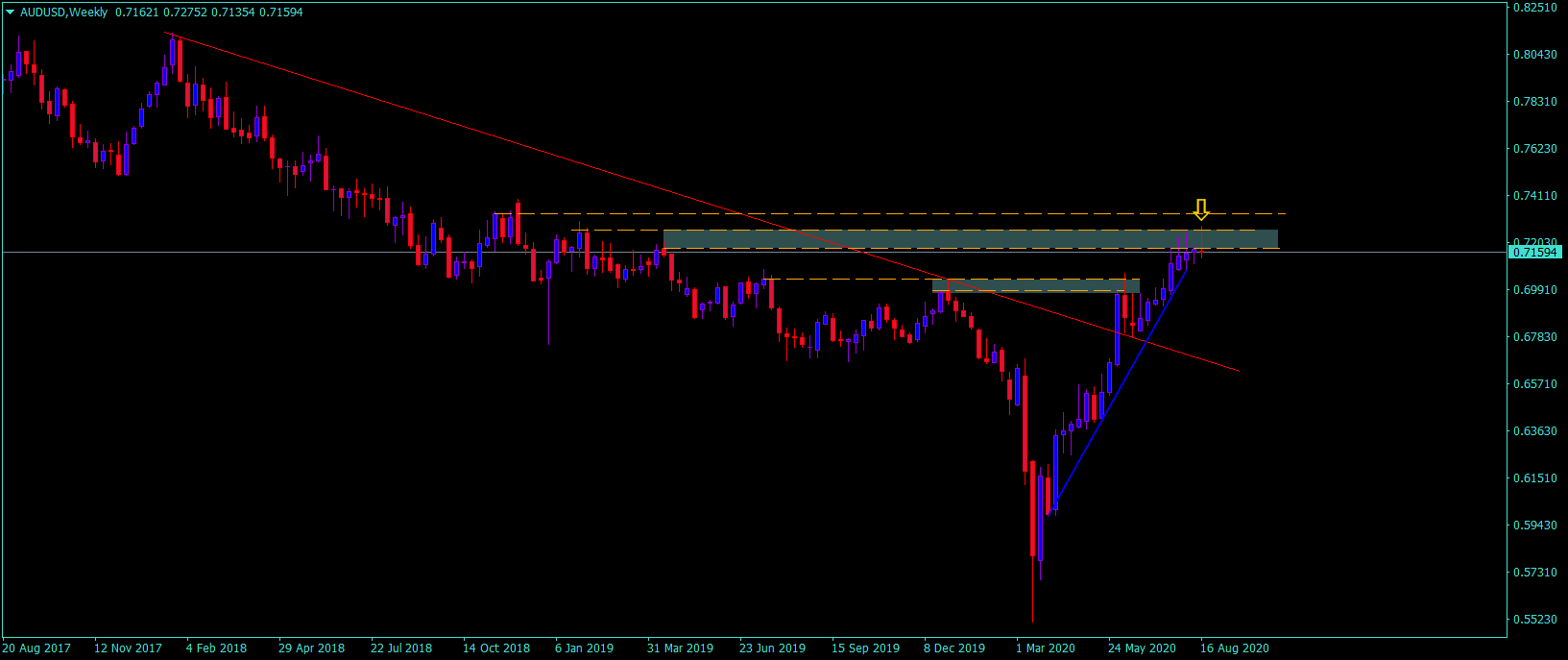The width and height of the screenshot is (1568, 660).
Task: Click the 1 Mar 2020 date label
Action: pyautogui.click(x=1046, y=648)
